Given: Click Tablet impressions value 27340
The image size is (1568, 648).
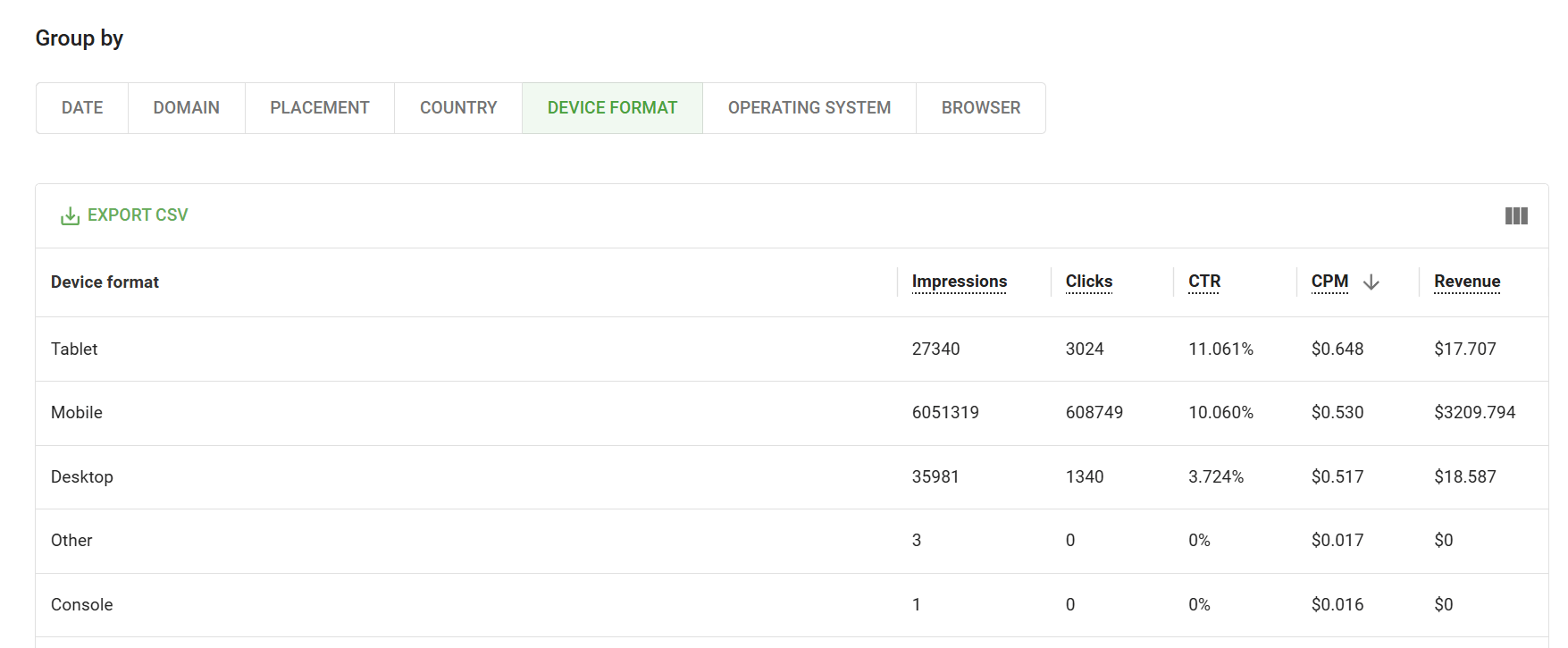Looking at the screenshot, I should click(x=935, y=349).
